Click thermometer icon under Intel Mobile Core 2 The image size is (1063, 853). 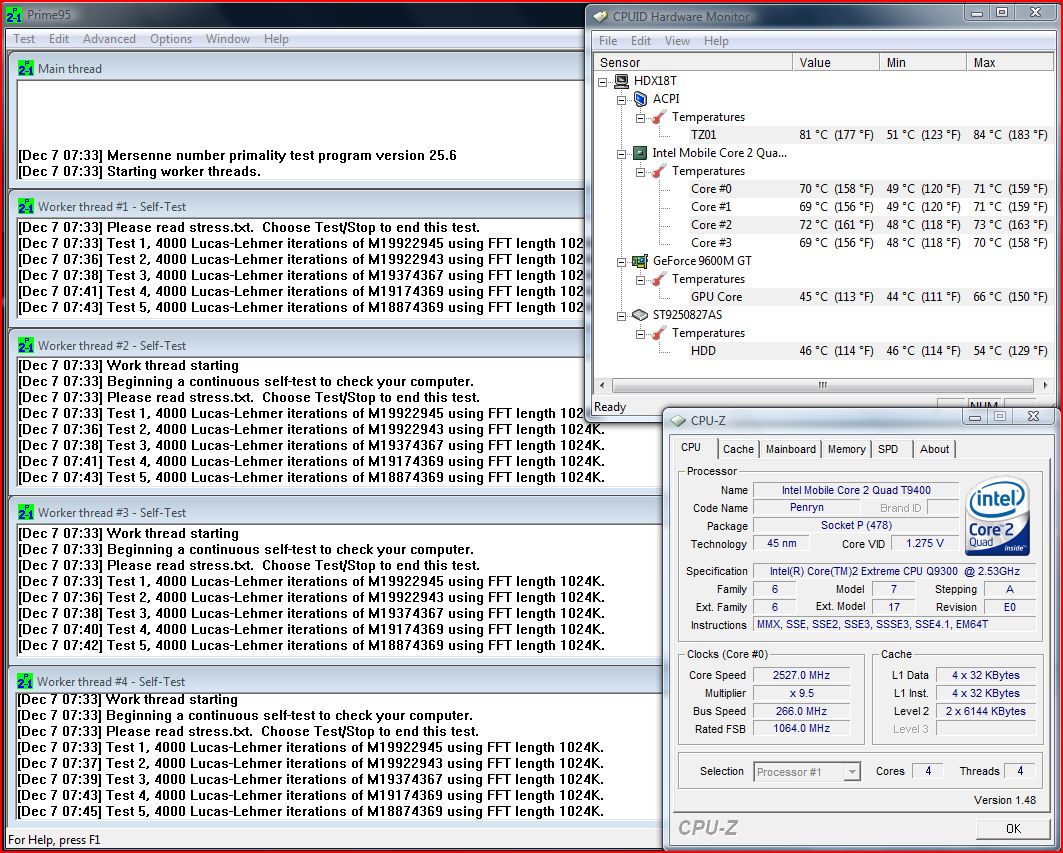pos(658,172)
